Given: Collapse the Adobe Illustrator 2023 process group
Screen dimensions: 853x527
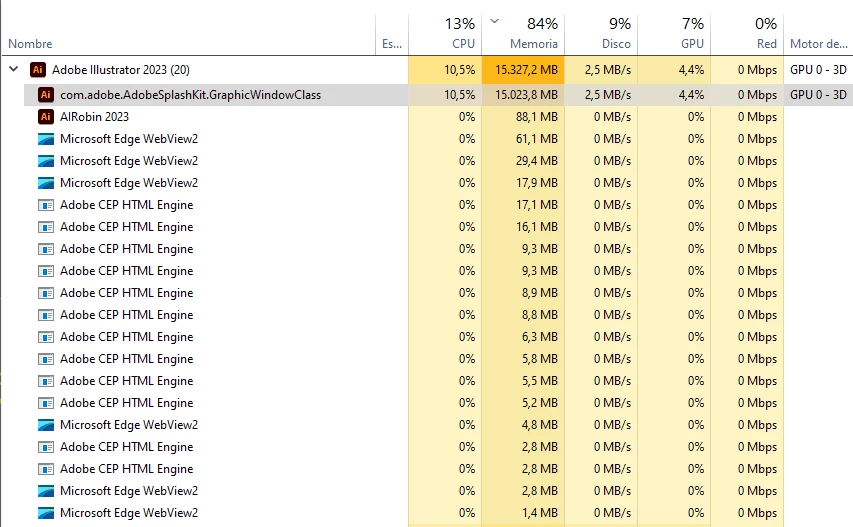Looking at the screenshot, I should [x=14, y=69].
